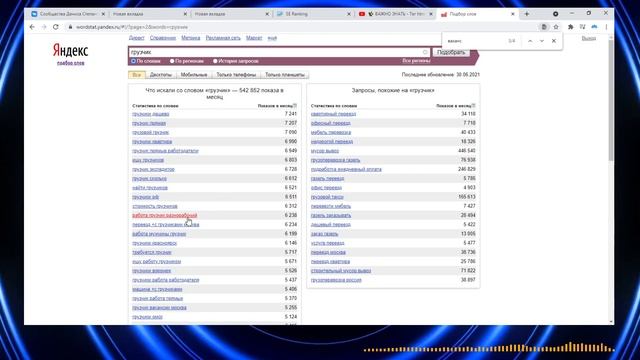Viewport: 640px width, 360px height.
Task: Select the Мобильные device filter tab
Action: (194, 75)
